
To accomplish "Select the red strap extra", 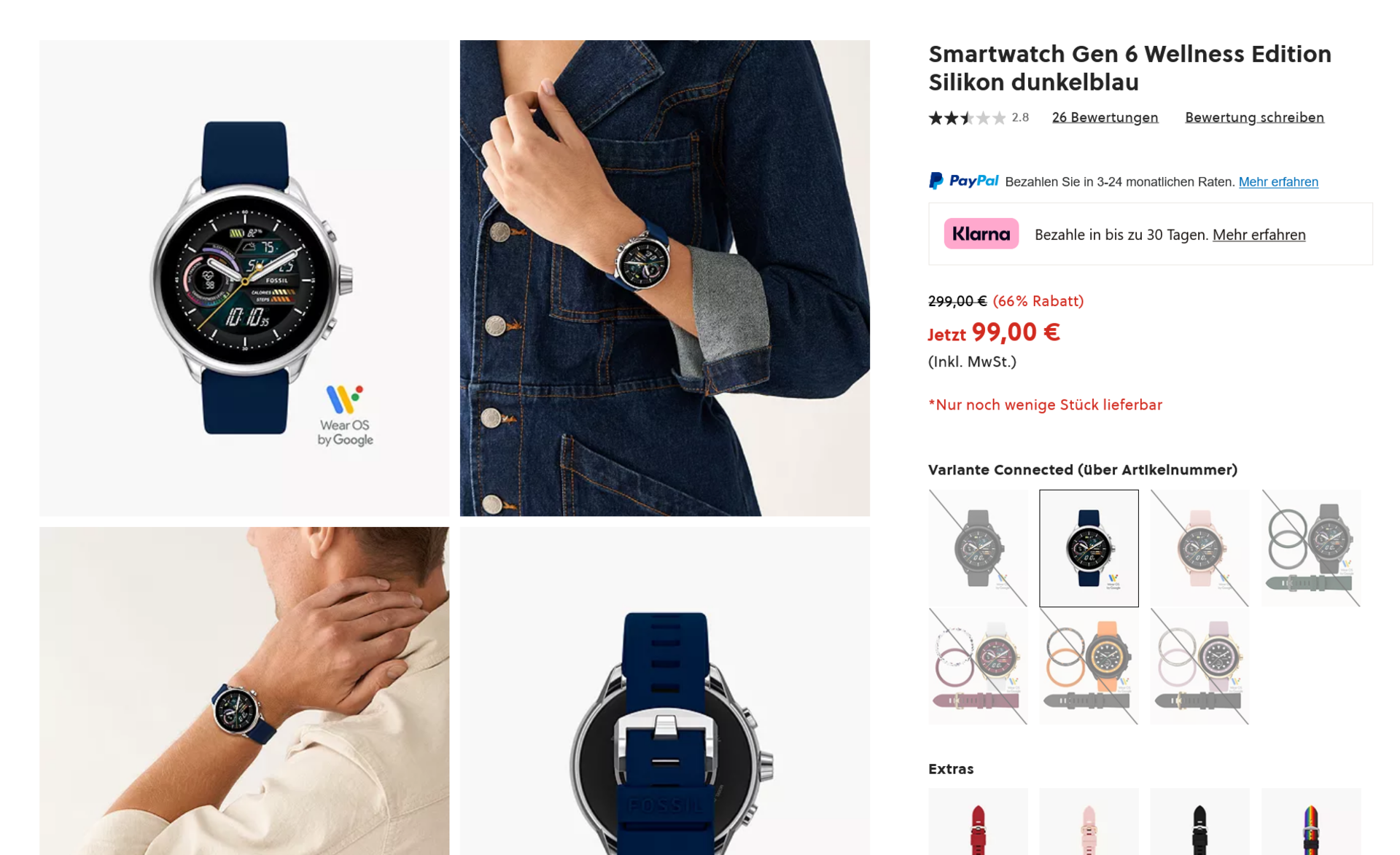I will click(x=978, y=821).
